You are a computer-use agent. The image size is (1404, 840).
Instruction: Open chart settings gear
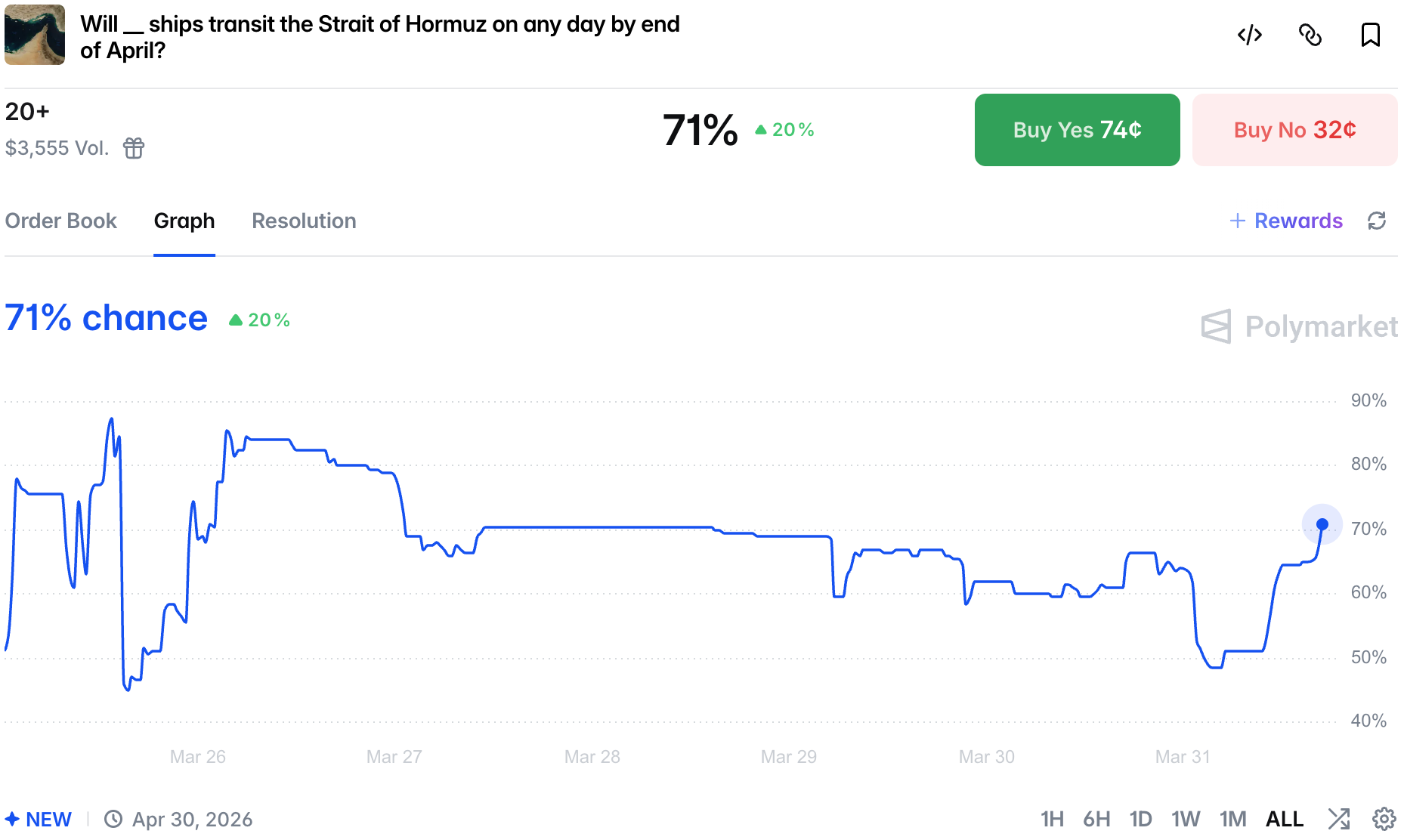[1384, 819]
